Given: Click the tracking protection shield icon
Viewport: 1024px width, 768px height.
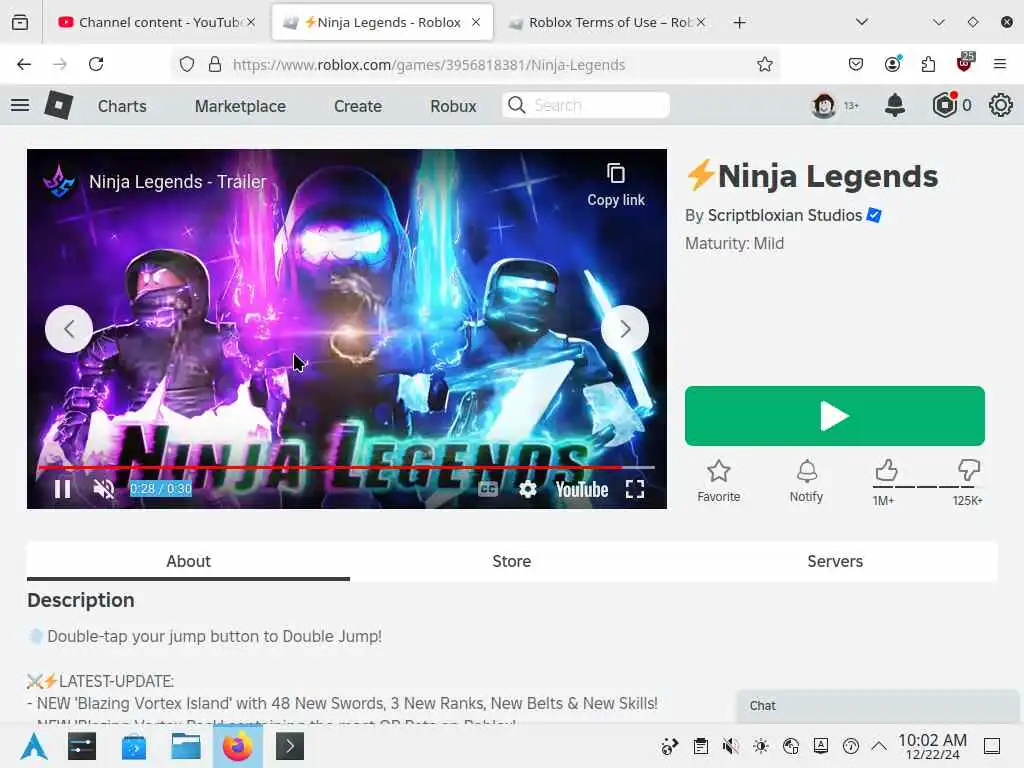Looking at the screenshot, I should point(187,64).
